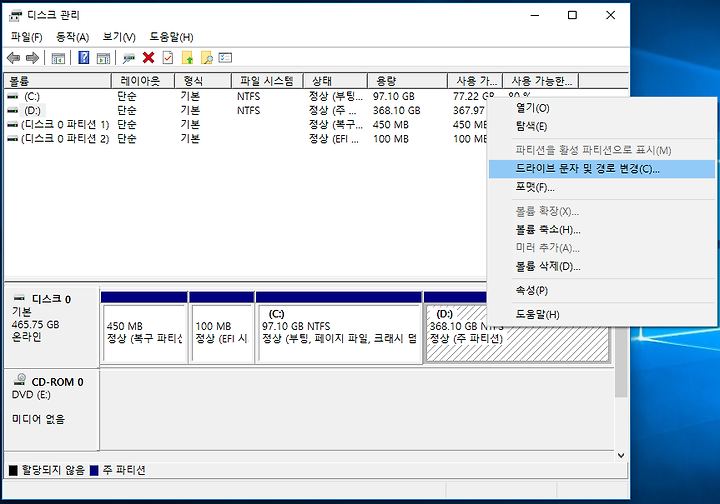Click the blue question mark help icon

[x=84, y=58]
